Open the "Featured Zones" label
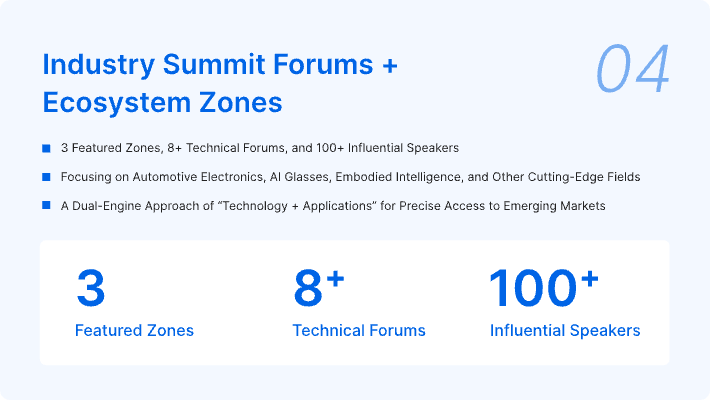 (x=134, y=330)
